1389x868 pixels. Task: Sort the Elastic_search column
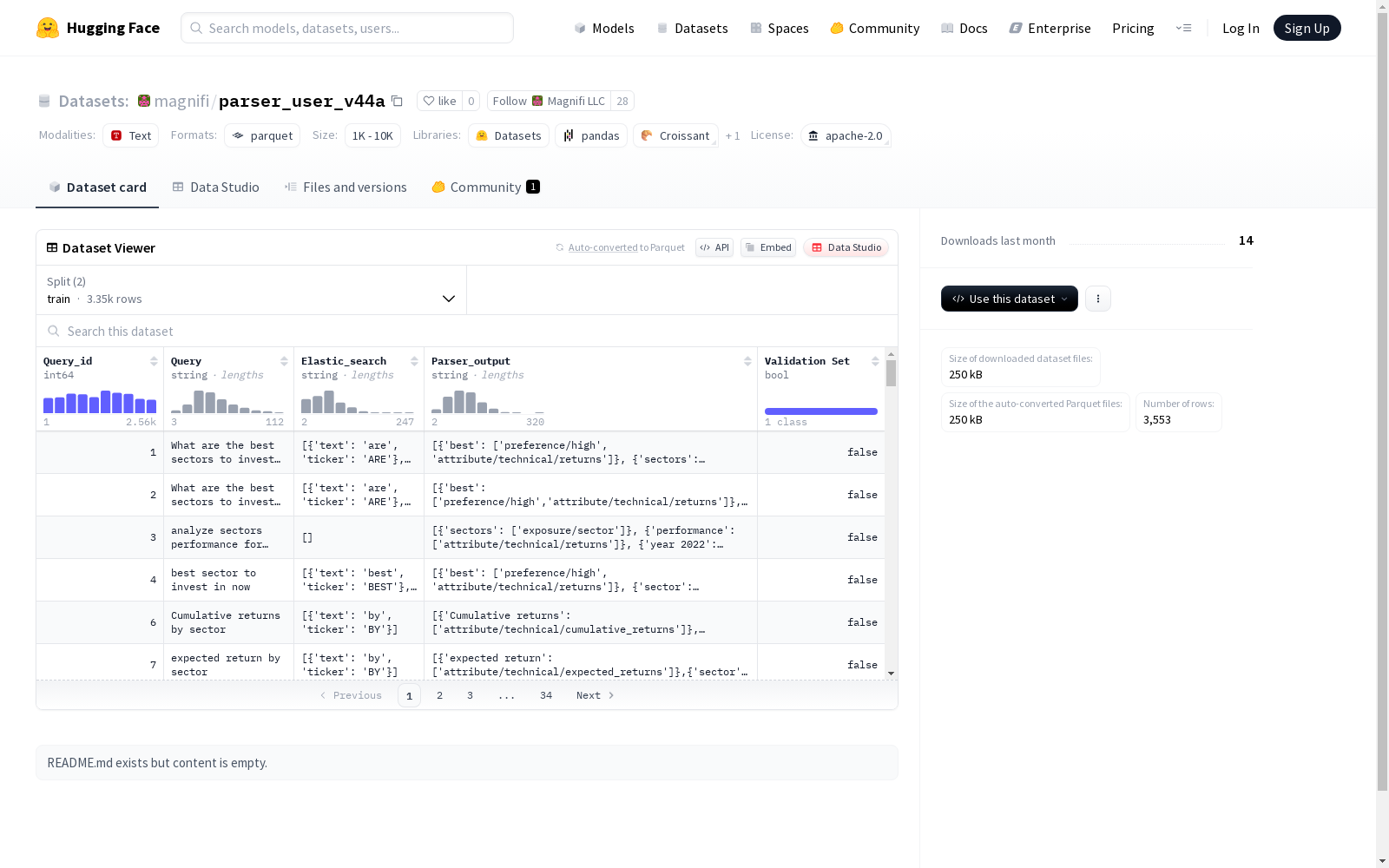414,361
